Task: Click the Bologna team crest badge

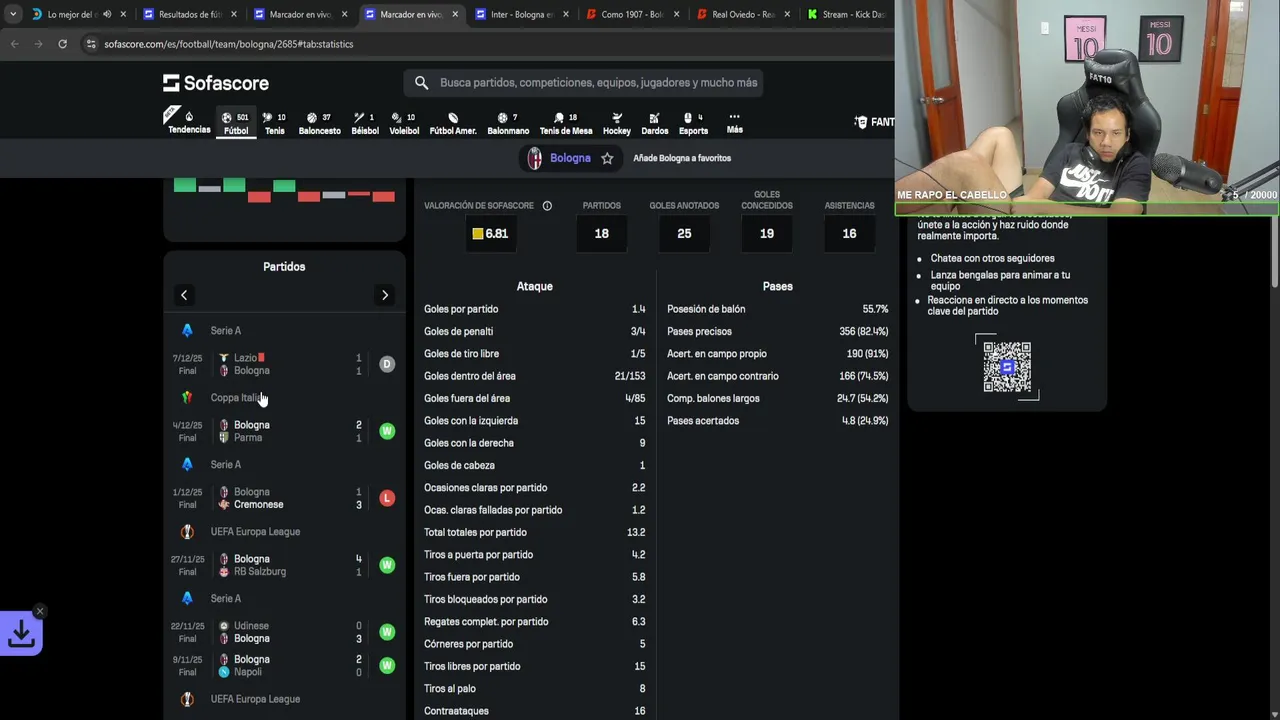Action: pos(535,158)
